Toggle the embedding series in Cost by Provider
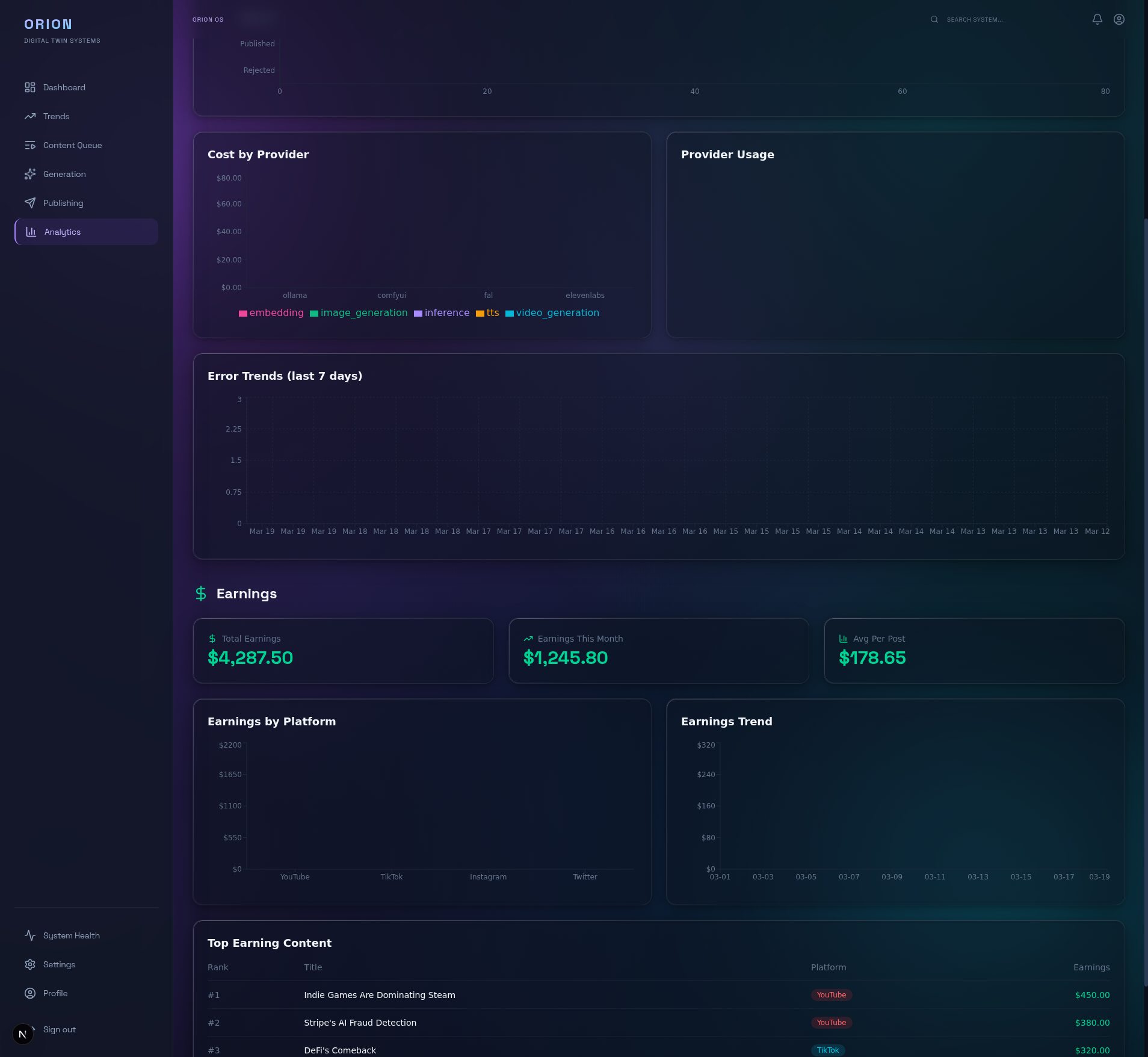1148x1057 pixels. pos(271,313)
